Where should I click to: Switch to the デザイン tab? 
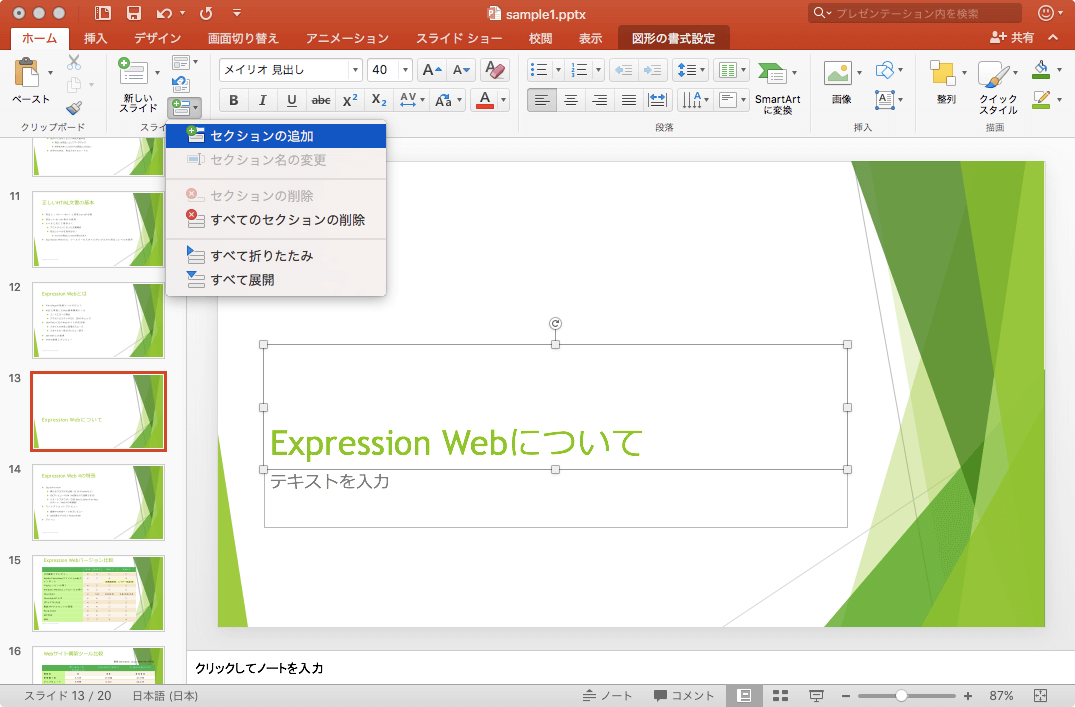coord(158,38)
